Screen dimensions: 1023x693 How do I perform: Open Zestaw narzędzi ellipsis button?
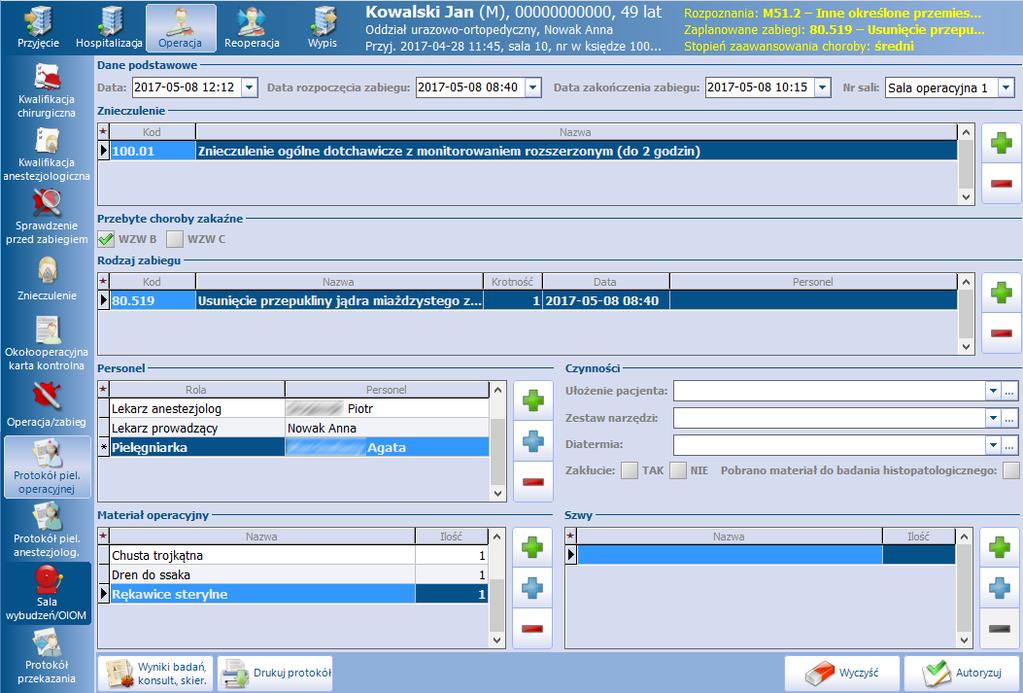point(1010,418)
